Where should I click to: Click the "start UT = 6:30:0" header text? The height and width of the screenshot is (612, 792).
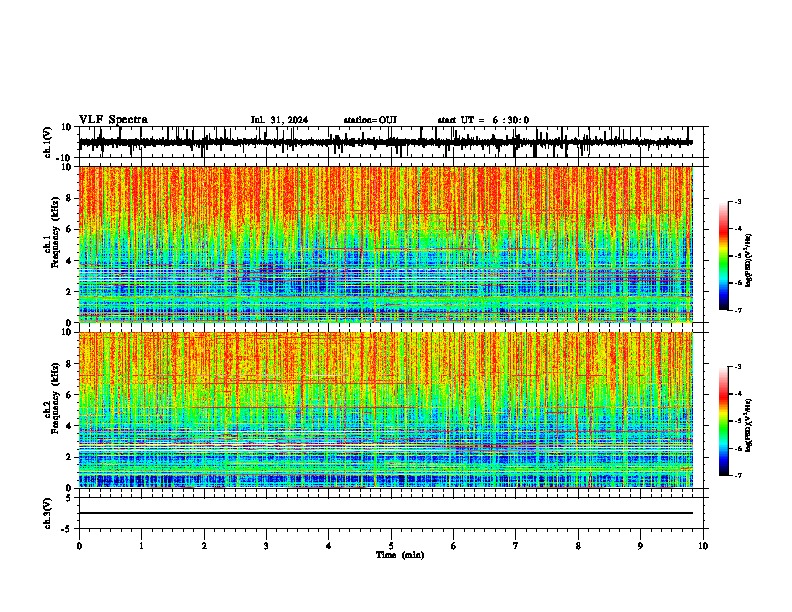[x=483, y=120]
